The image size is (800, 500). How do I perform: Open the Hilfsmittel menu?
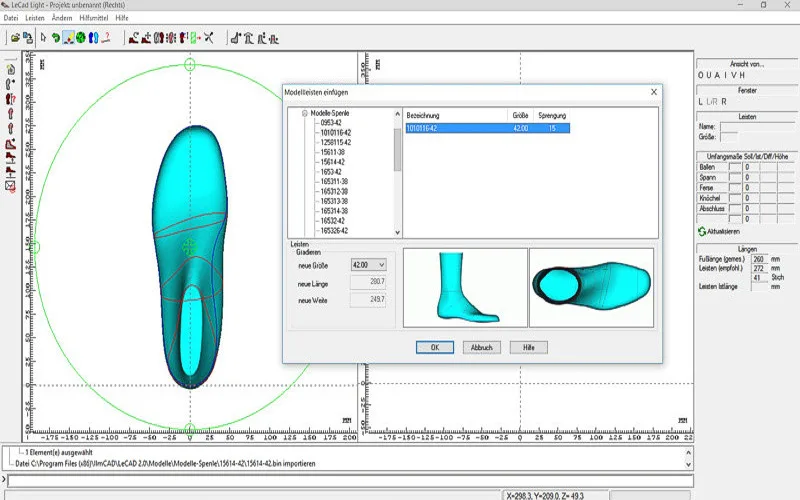(94, 18)
